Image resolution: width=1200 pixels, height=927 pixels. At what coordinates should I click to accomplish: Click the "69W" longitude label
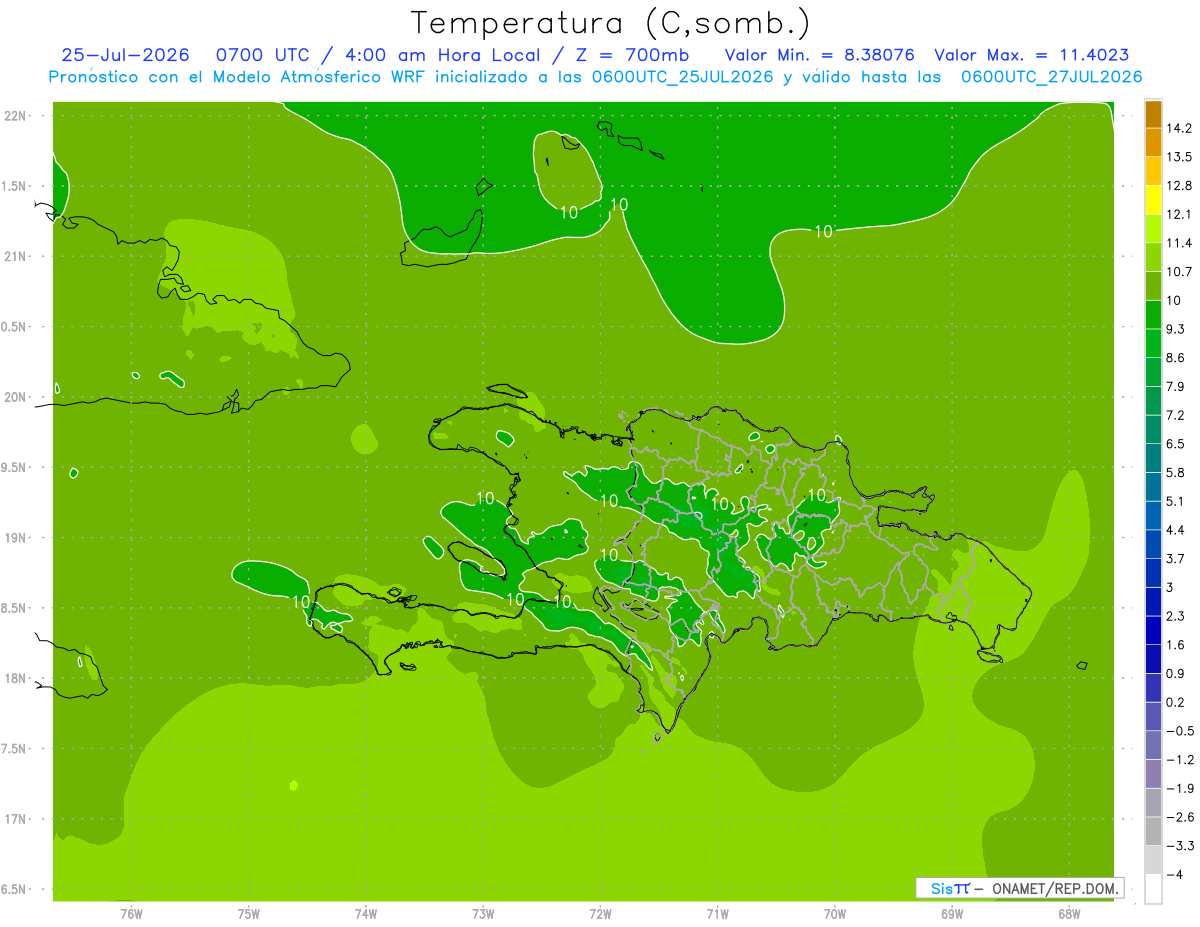coord(952,913)
